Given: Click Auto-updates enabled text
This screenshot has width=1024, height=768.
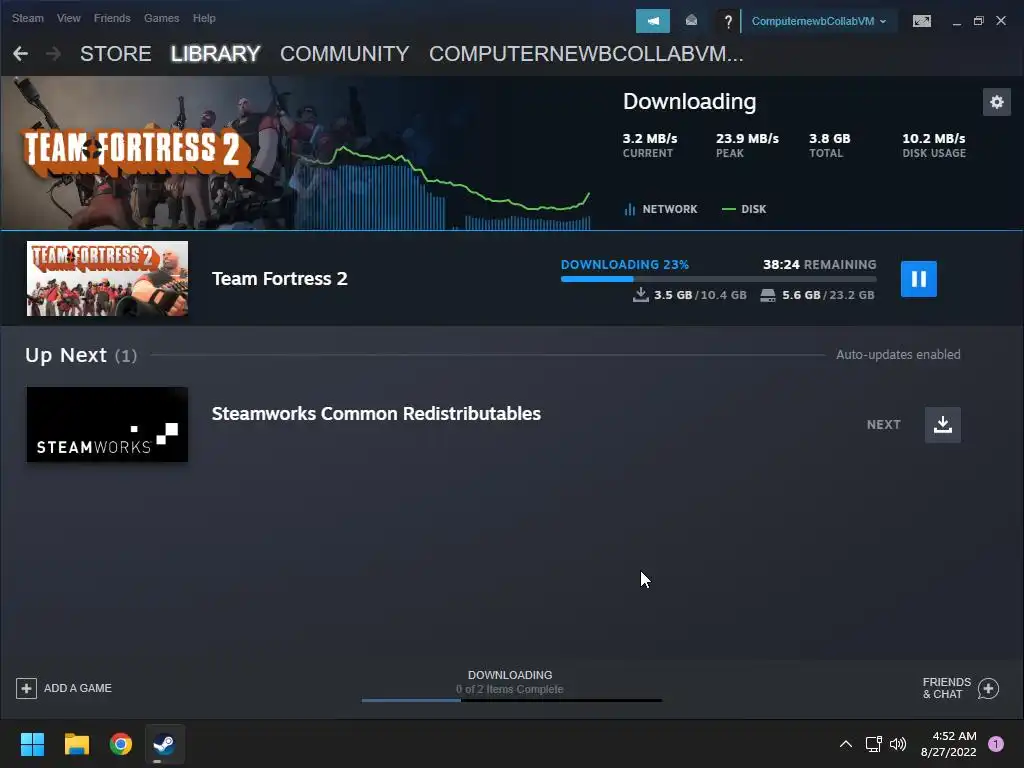Looking at the screenshot, I should [898, 355].
